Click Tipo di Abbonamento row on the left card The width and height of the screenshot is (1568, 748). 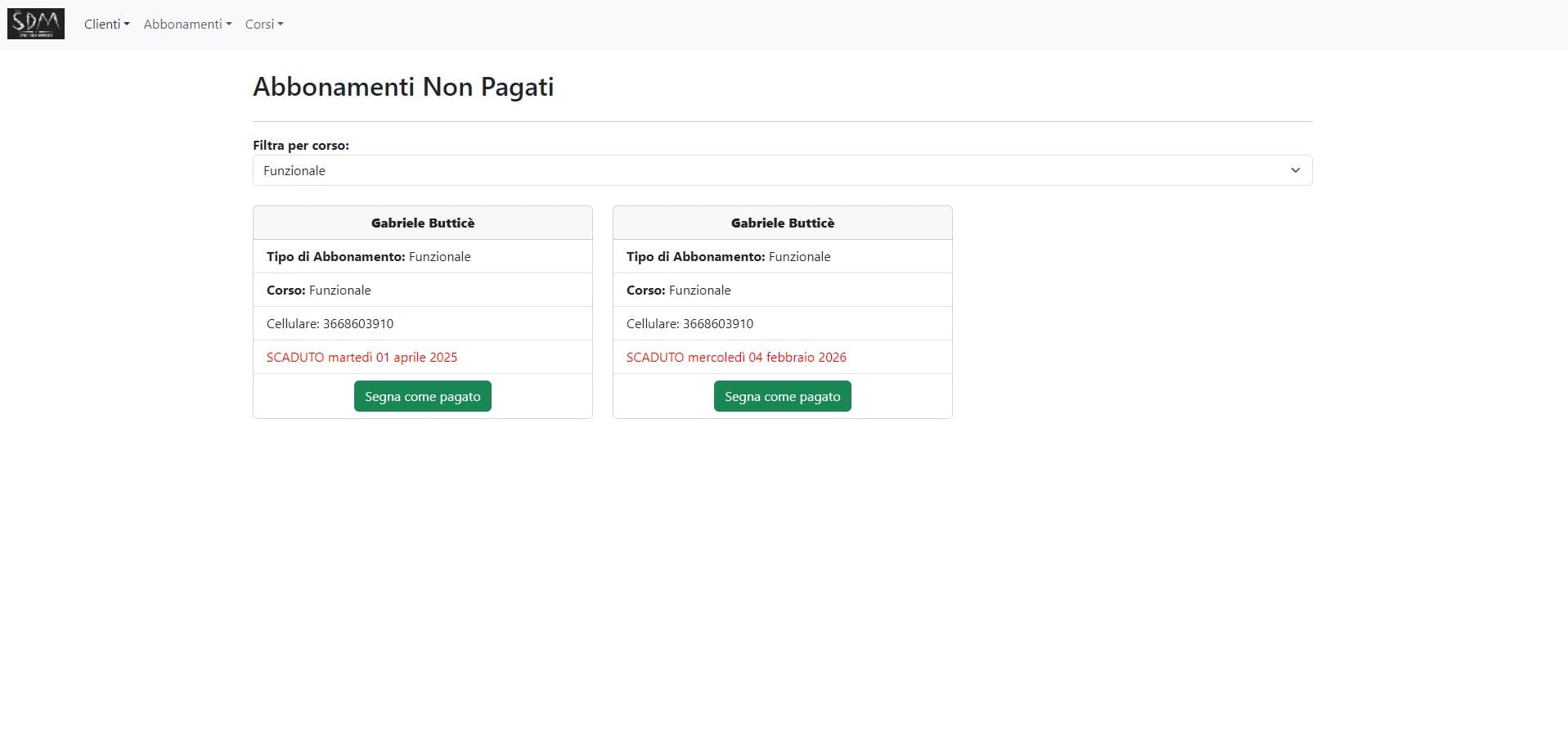(x=368, y=256)
